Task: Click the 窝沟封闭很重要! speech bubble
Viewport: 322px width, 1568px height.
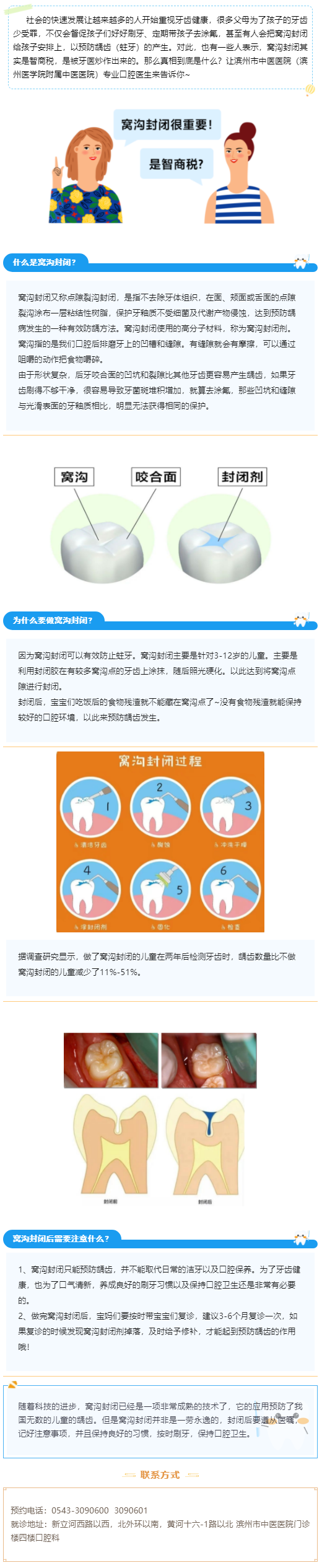Action: tap(167, 125)
